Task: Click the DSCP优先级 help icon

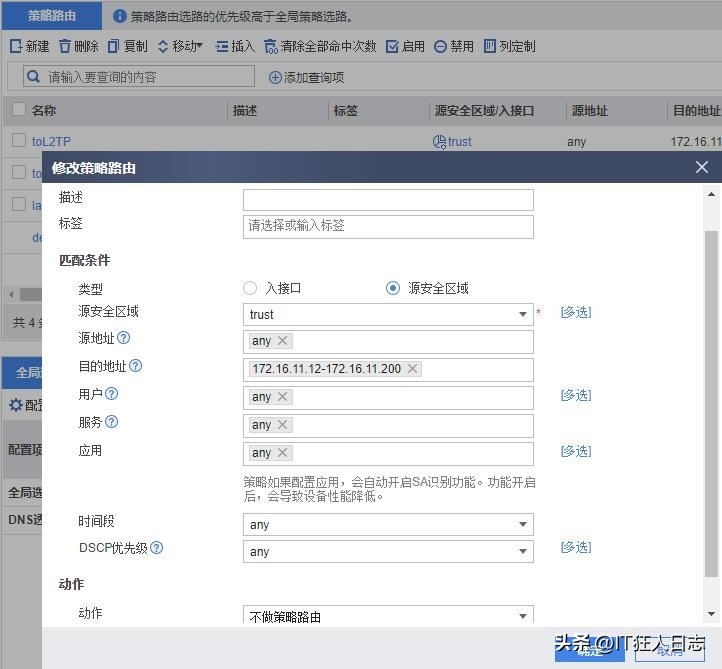Action: (x=157, y=547)
